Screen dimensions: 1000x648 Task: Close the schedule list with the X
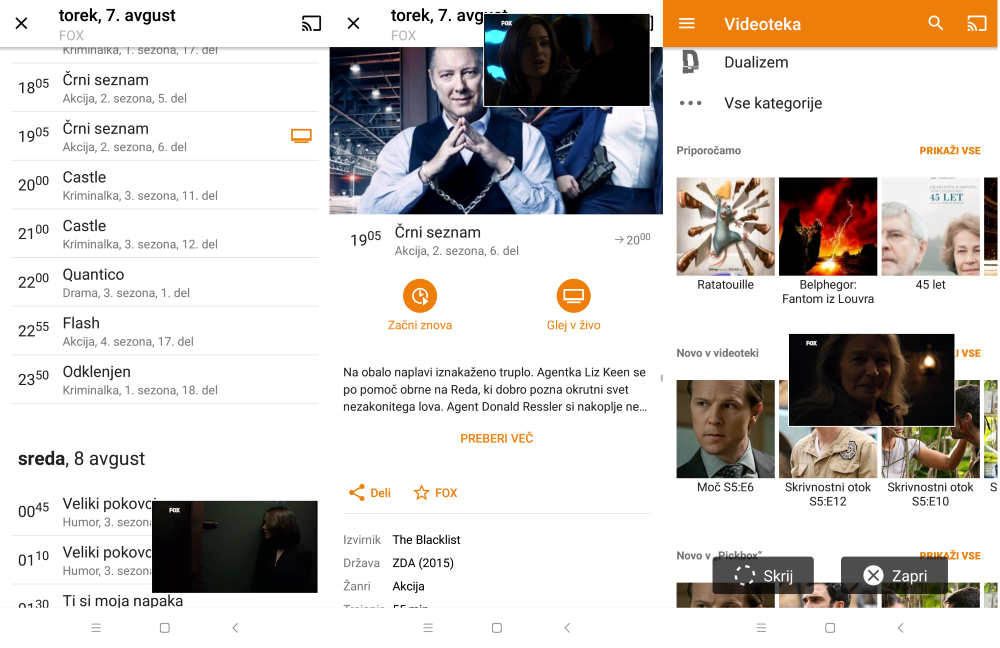(x=21, y=23)
